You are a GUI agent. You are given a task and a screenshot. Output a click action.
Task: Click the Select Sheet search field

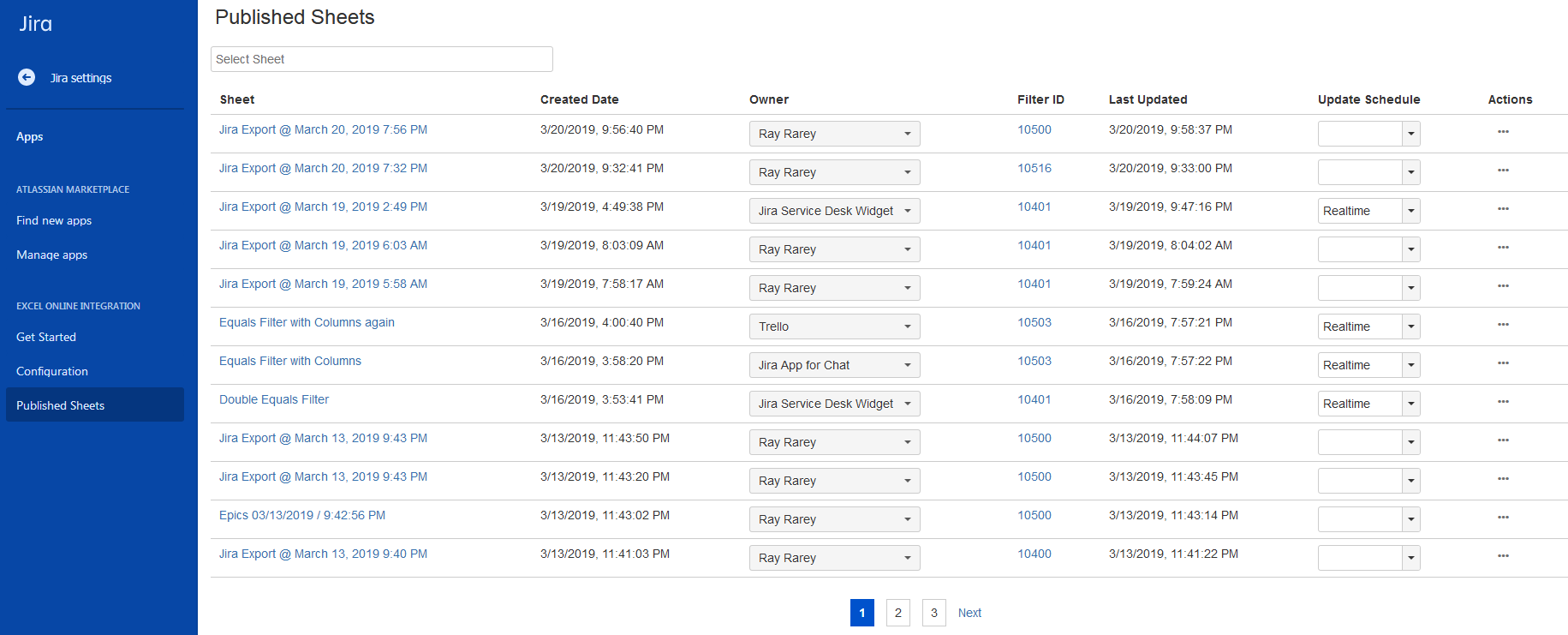tap(381, 59)
